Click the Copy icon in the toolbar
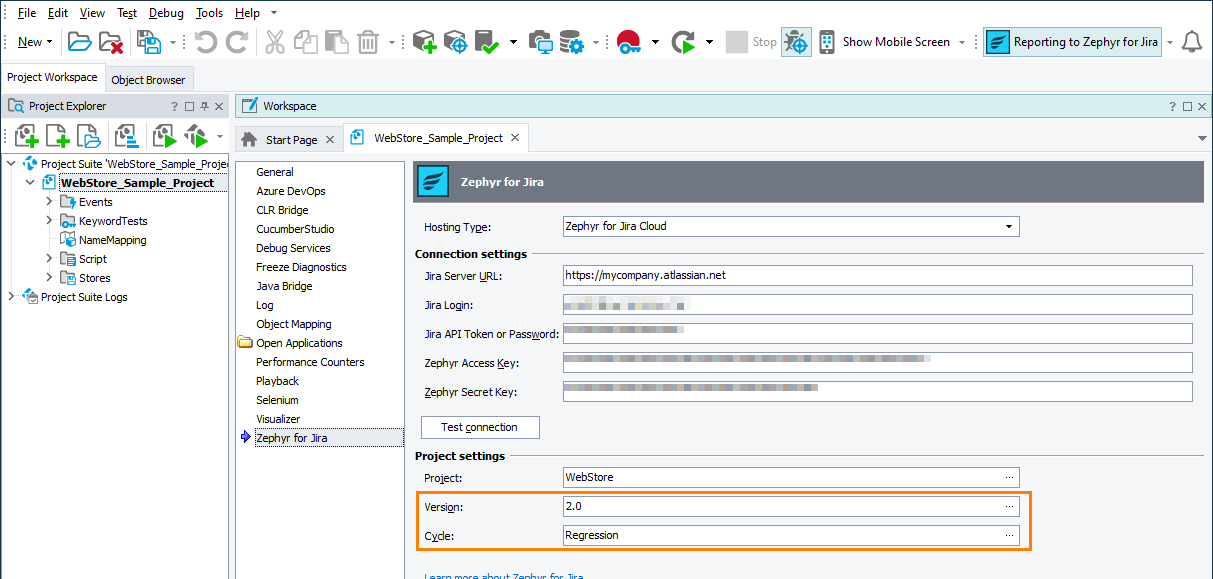The height and width of the screenshot is (579, 1213). tap(306, 42)
